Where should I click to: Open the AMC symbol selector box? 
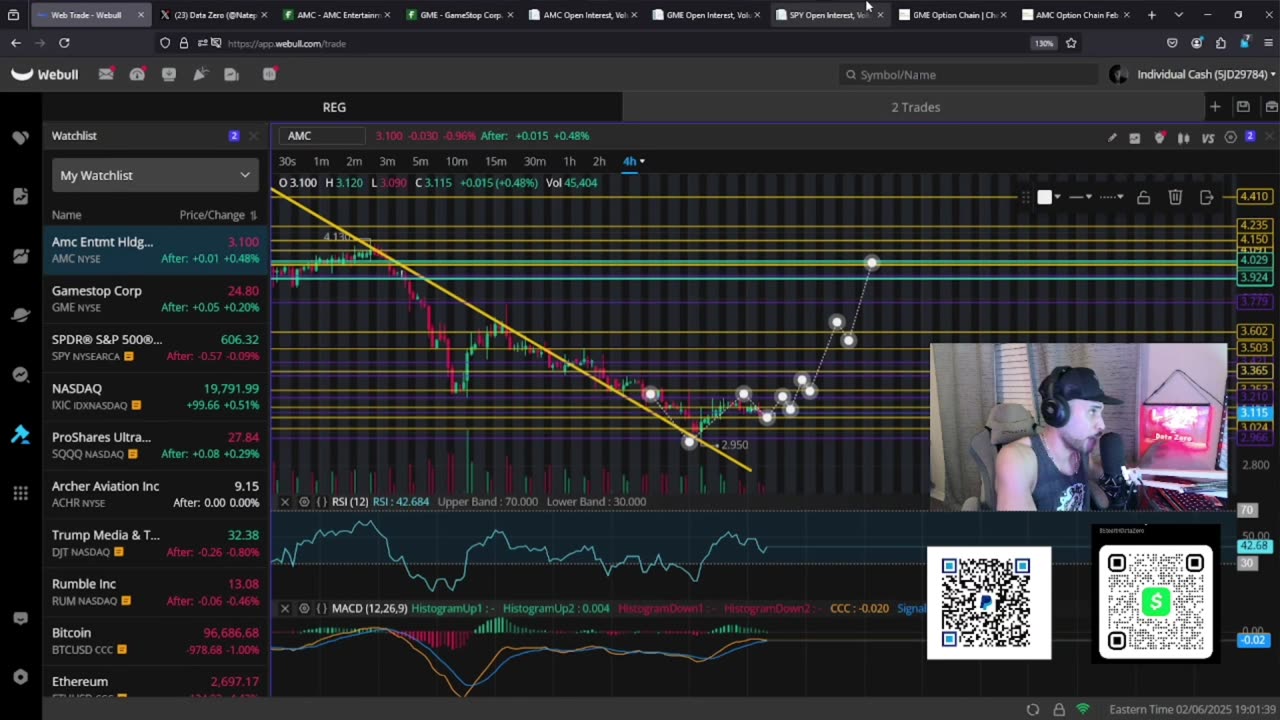point(323,136)
